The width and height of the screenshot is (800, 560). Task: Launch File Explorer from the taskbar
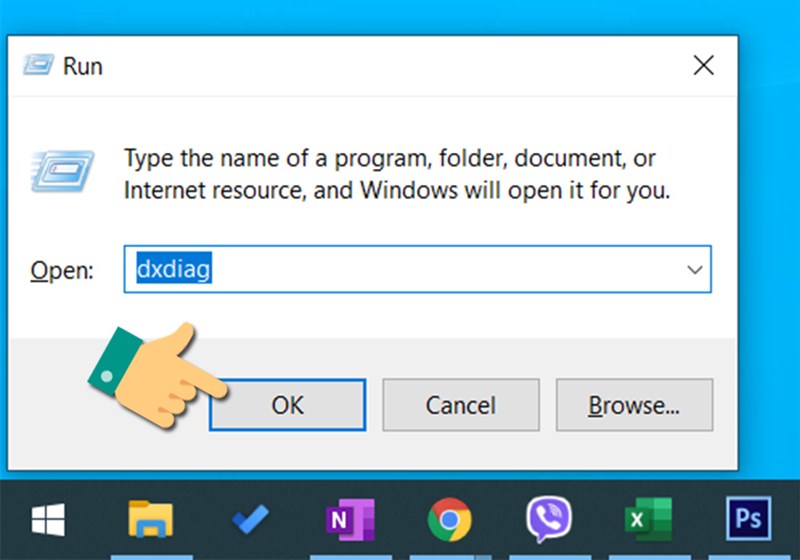pos(151,520)
